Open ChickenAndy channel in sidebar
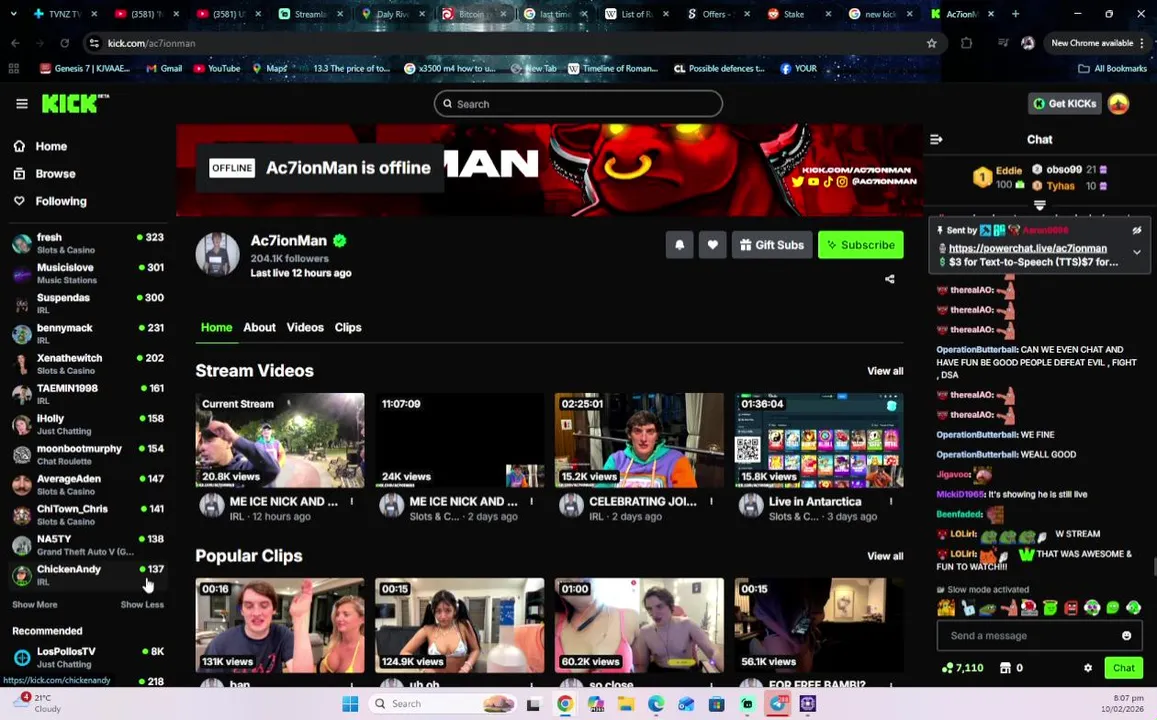 click(x=88, y=575)
